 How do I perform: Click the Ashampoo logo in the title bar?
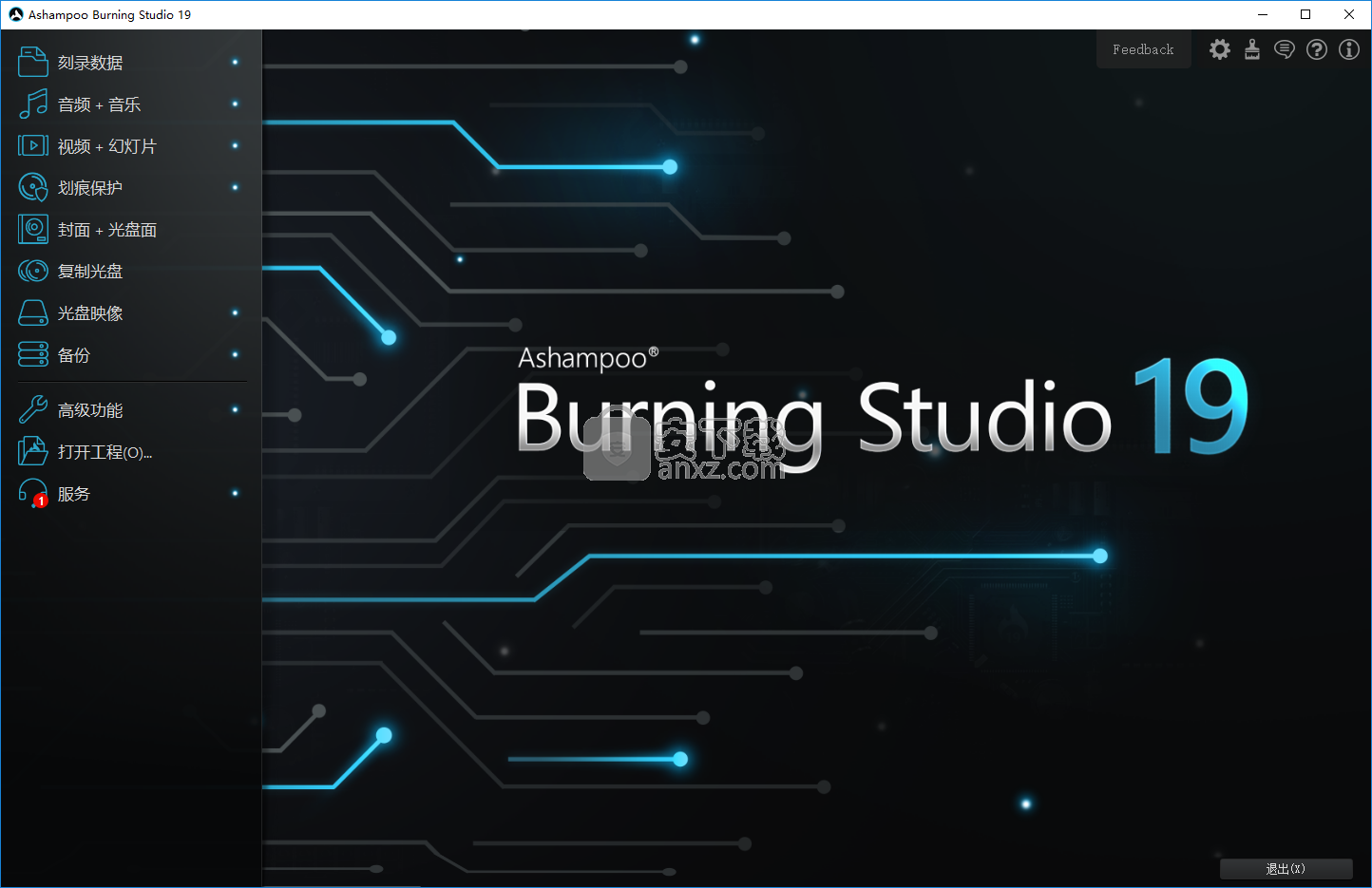coord(15,14)
